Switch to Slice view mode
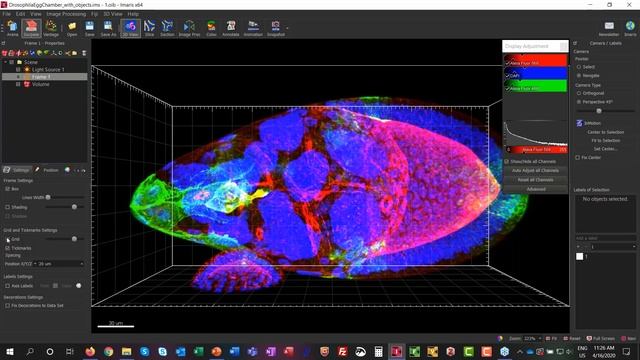The width and height of the screenshot is (640, 360). pos(149,29)
